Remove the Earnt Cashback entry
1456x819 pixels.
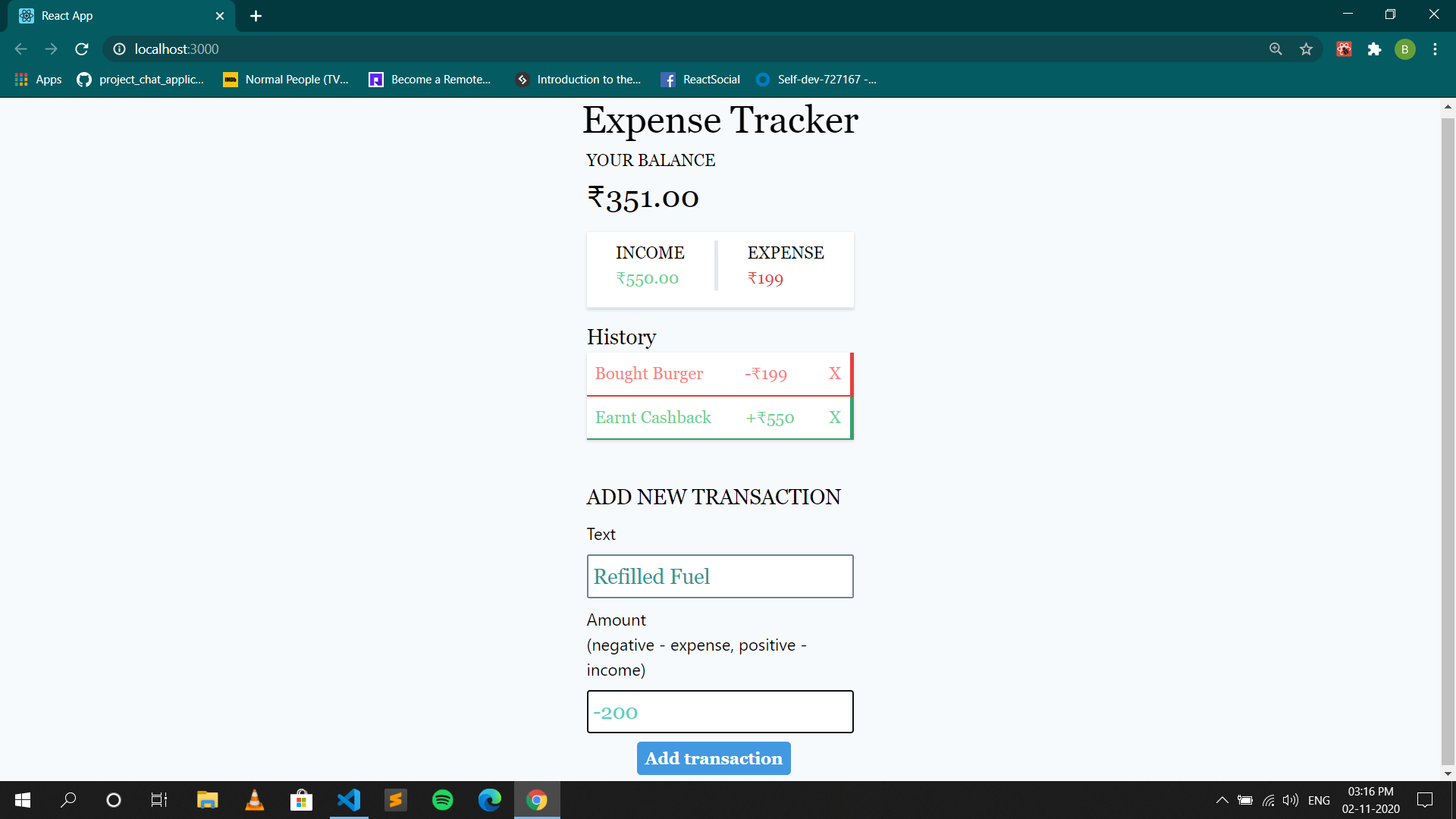pos(835,417)
